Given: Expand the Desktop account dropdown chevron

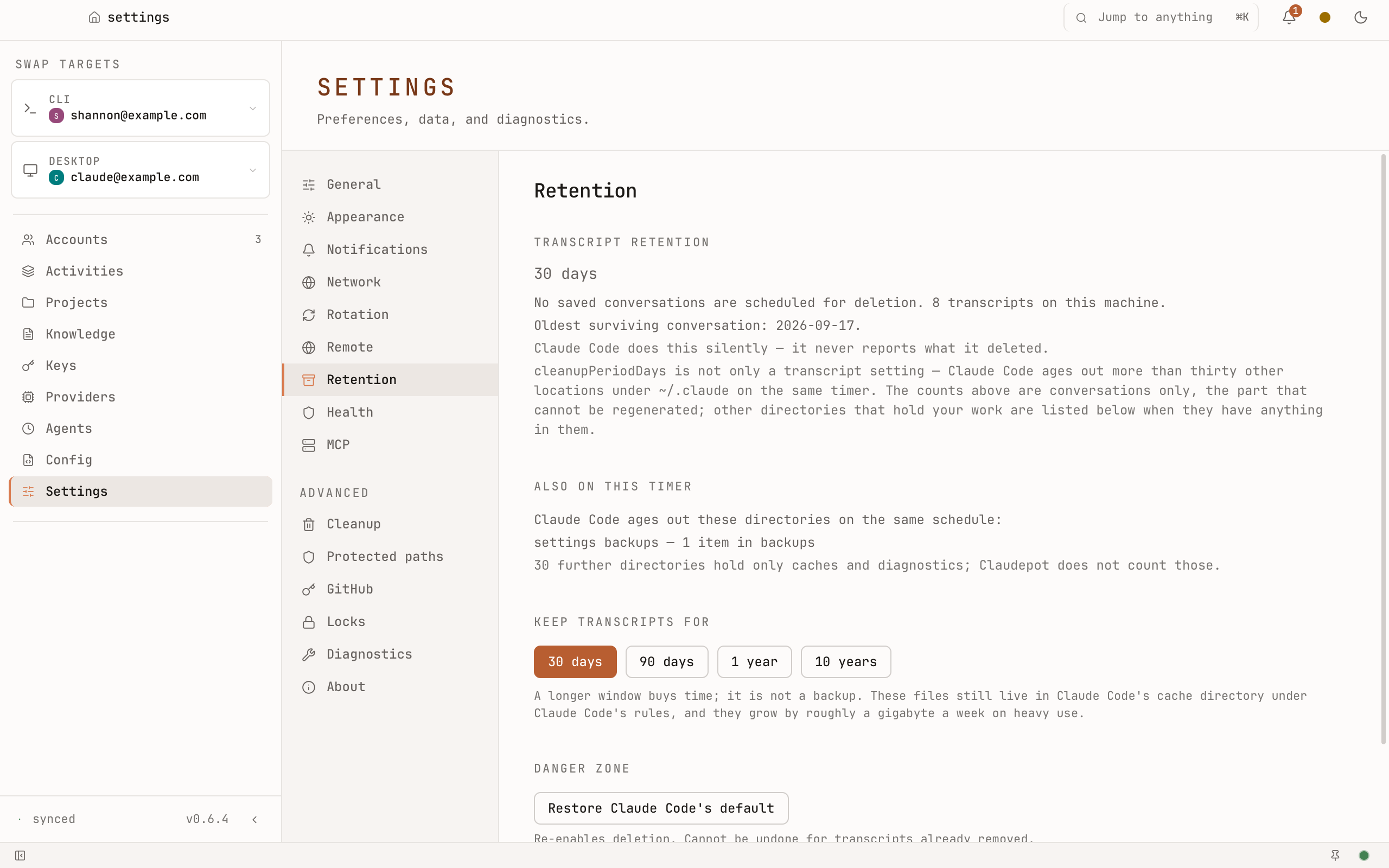Looking at the screenshot, I should [x=252, y=170].
